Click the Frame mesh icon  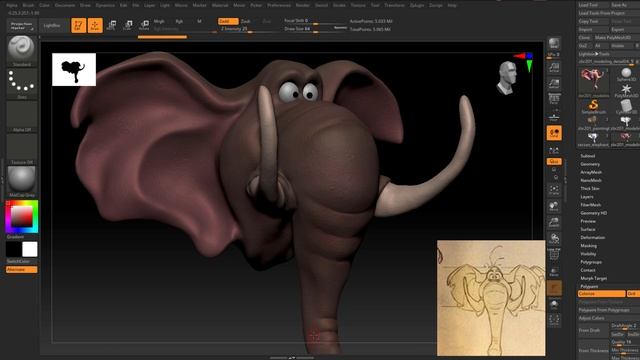click(x=554, y=189)
